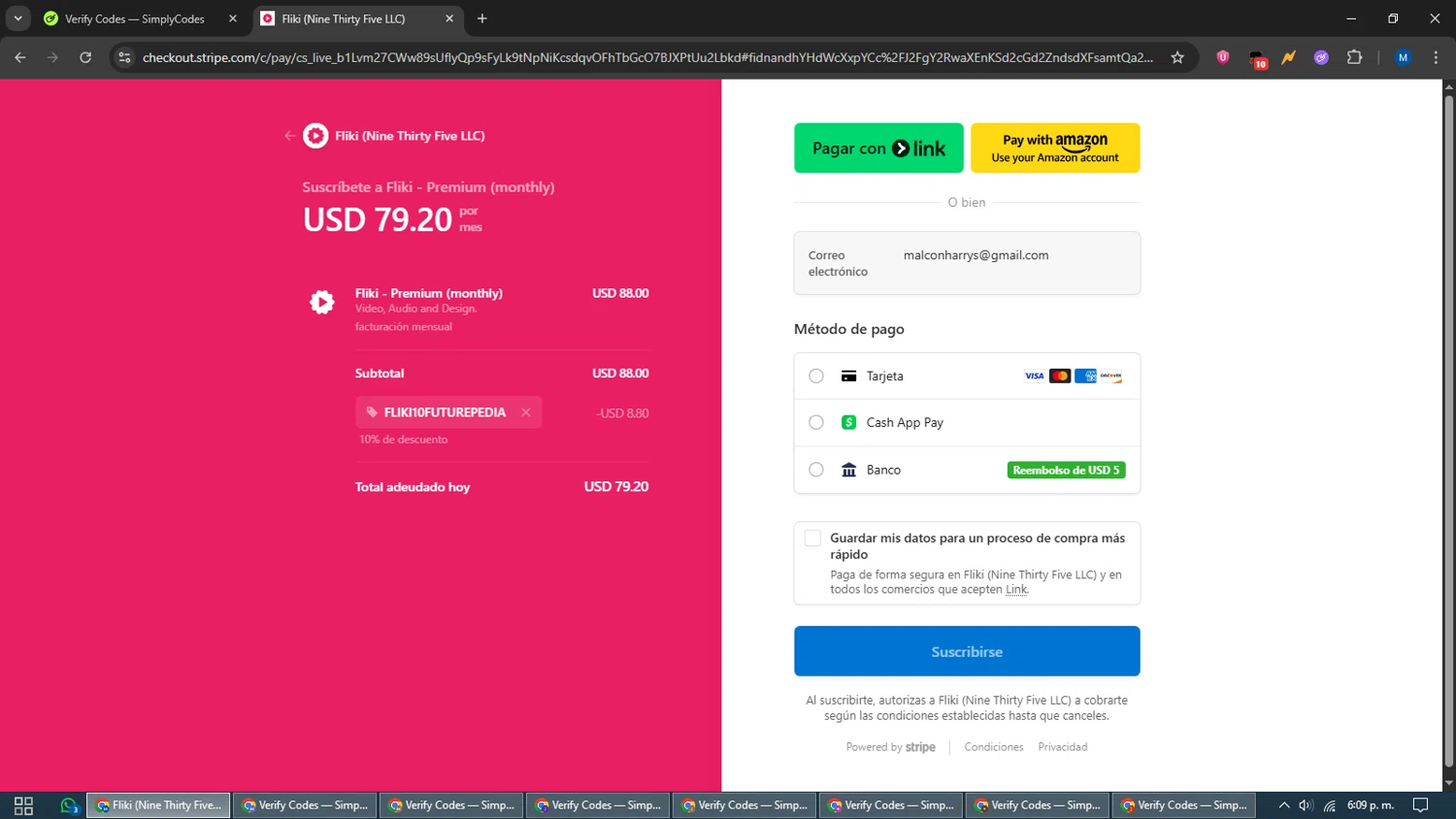Open Chrome three-dot menu
This screenshot has height=819, width=1456.
(1436, 57)
